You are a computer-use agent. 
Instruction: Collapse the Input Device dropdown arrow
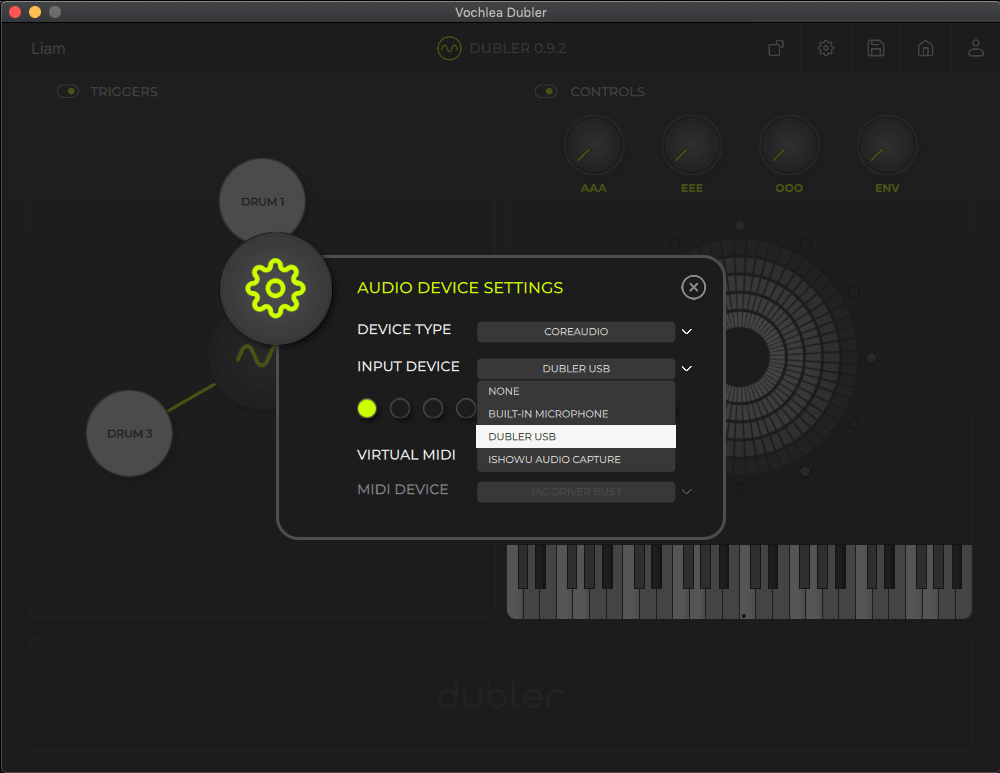point(687,369)
